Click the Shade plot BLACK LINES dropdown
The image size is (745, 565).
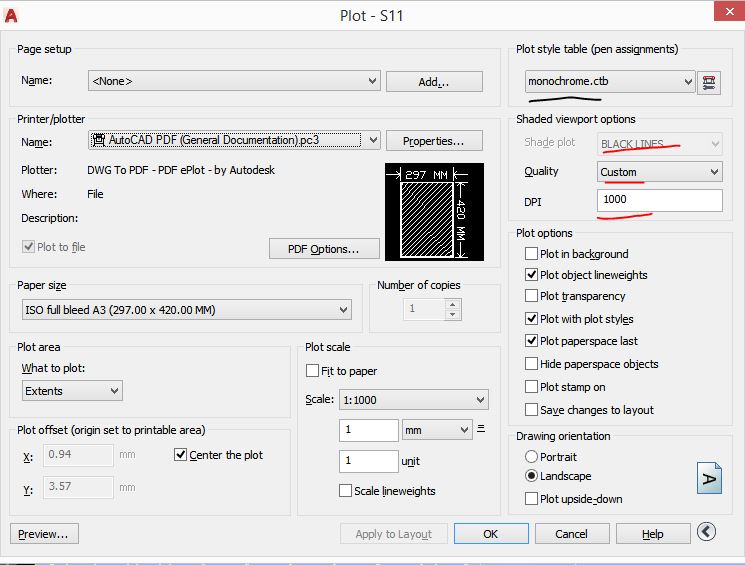(x=659, y=144)
